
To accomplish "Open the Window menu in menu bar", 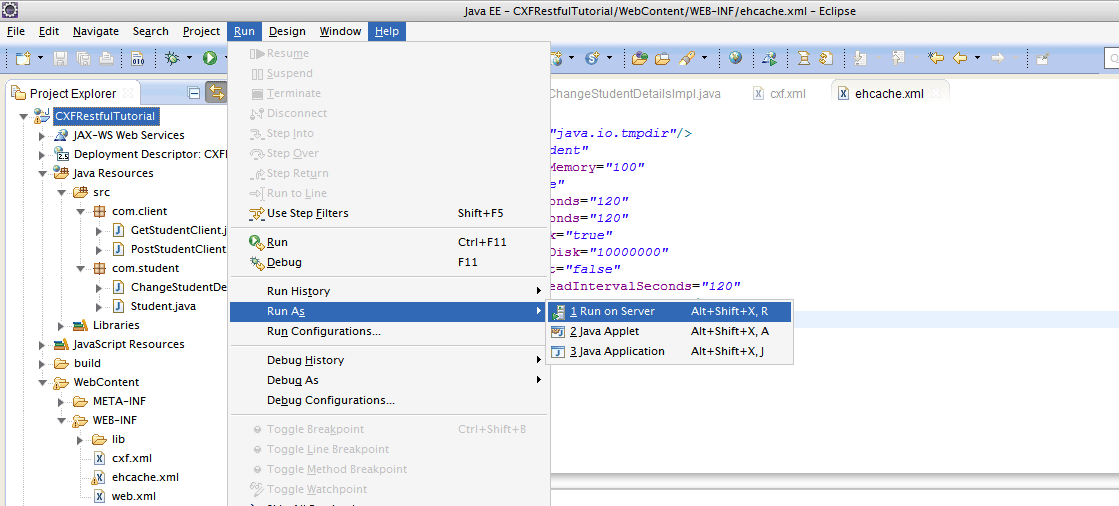I will click(340, 31).
